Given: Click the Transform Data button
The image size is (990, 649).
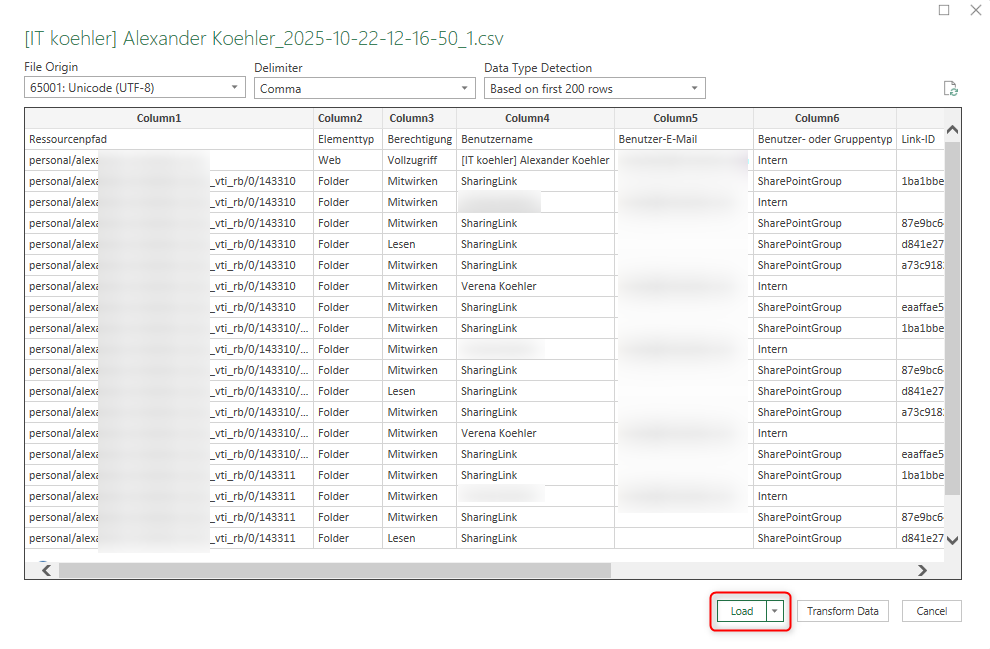Looking at the screenshot, I should pyautogui.click(x=842, y=611).
